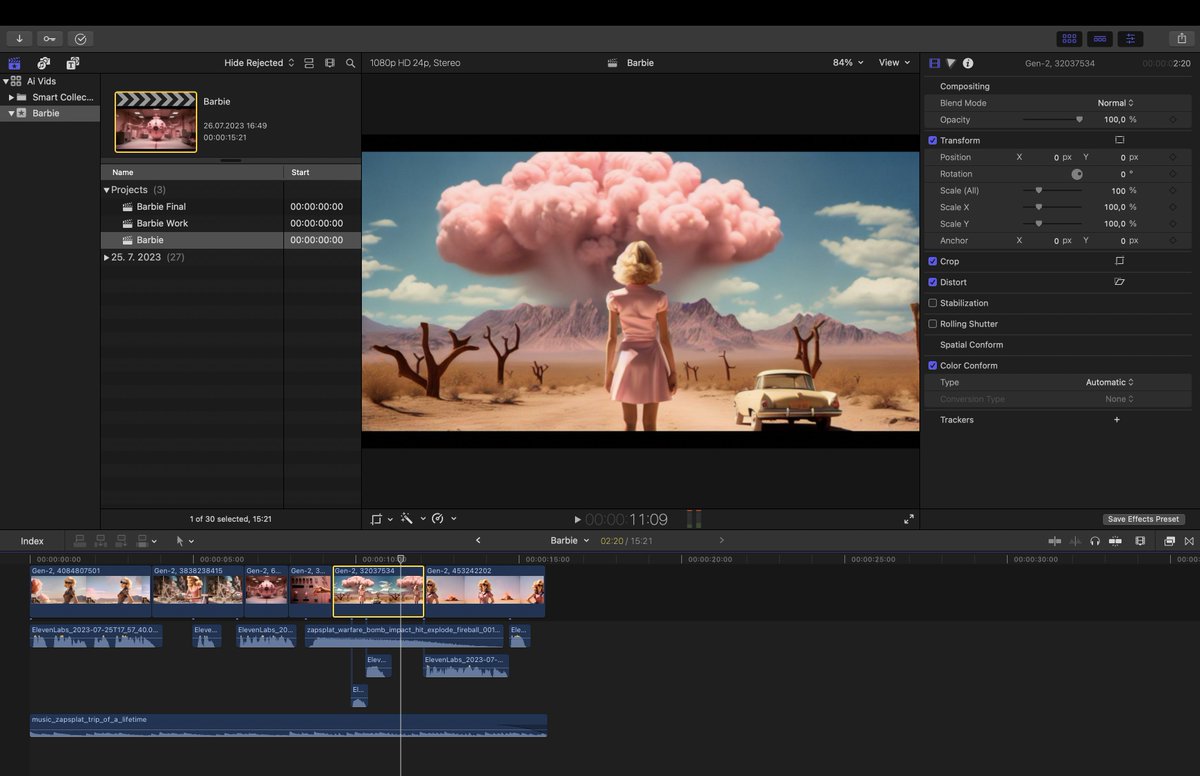Click the Crop on-screen controls icon

click(1120, 261)
